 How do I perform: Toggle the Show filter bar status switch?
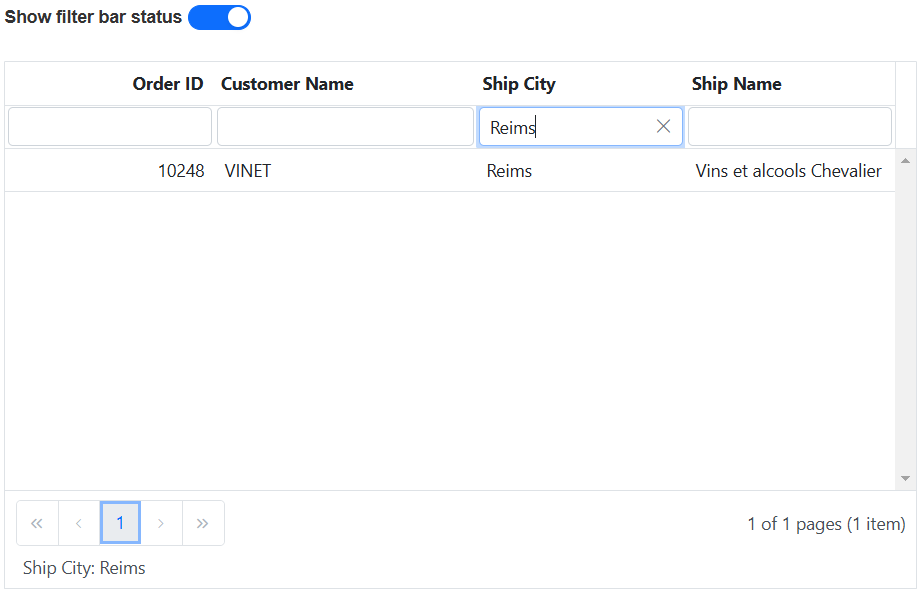point(219,17)
